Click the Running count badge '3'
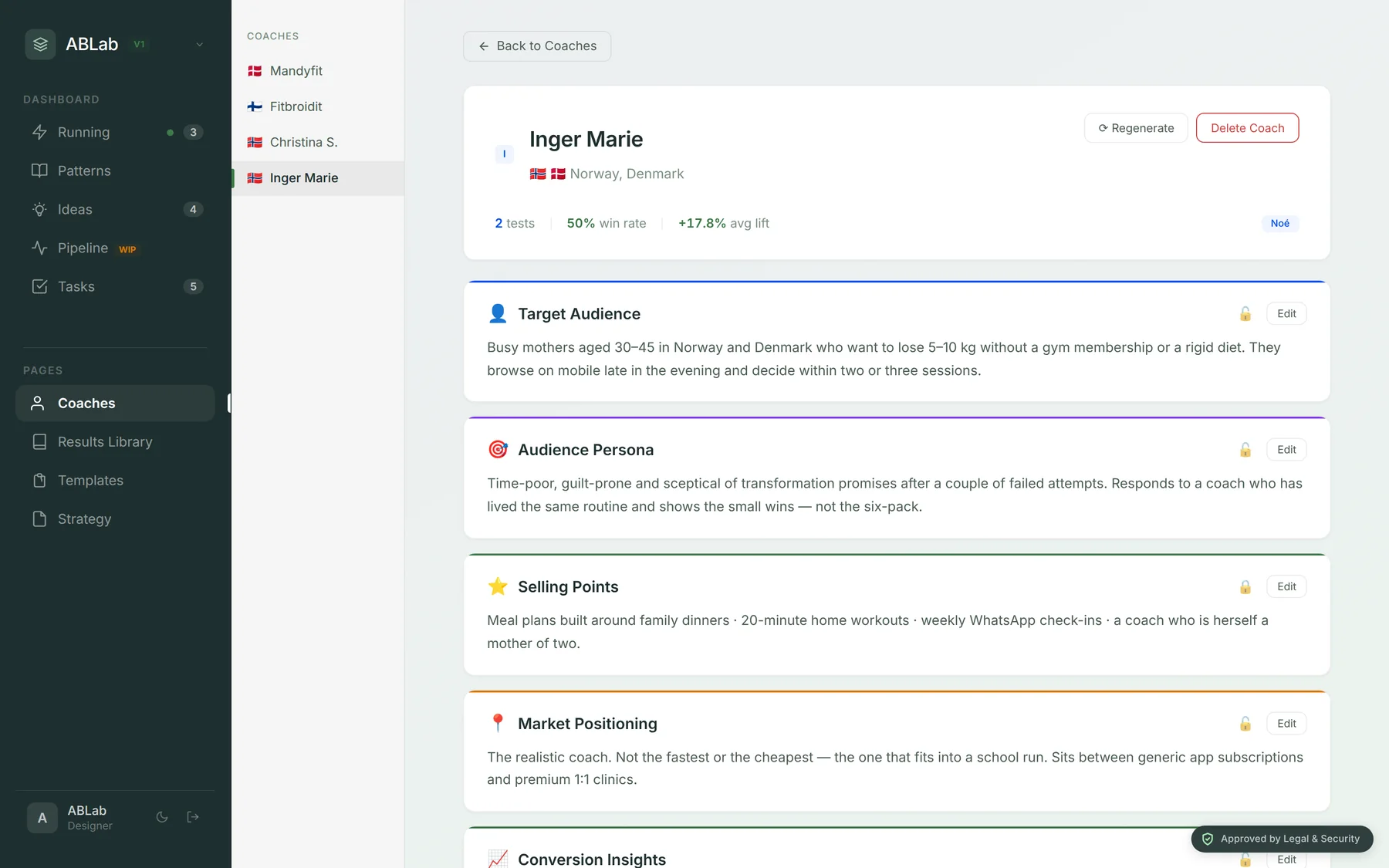 pos(193,132)
